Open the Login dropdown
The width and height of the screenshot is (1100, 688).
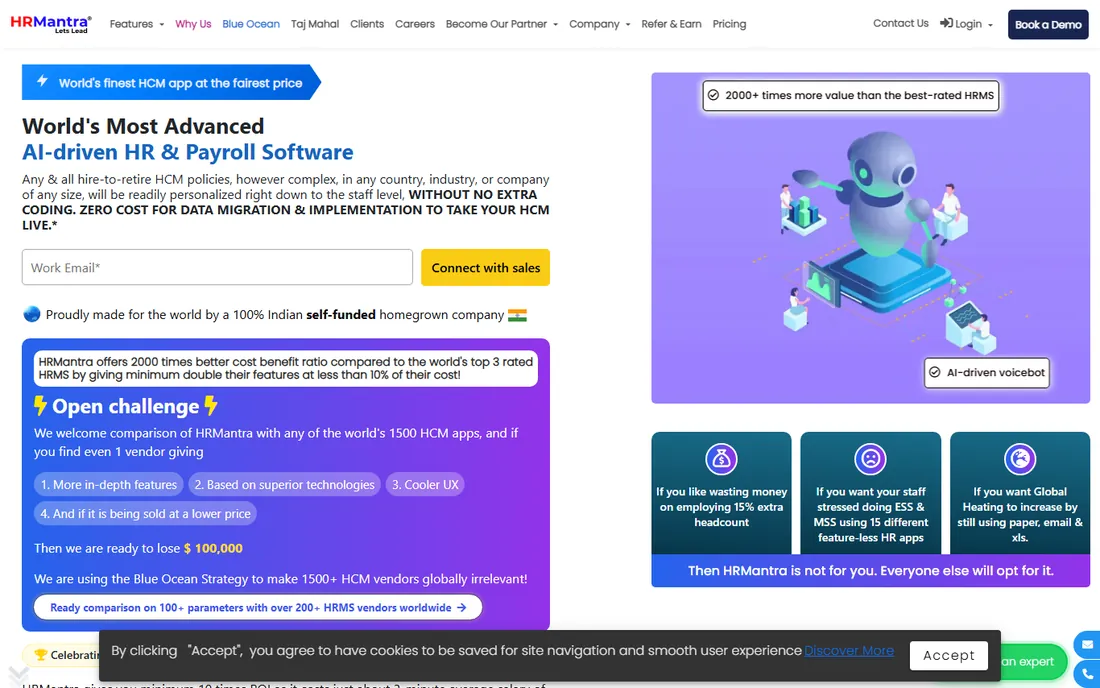[966, 24]
